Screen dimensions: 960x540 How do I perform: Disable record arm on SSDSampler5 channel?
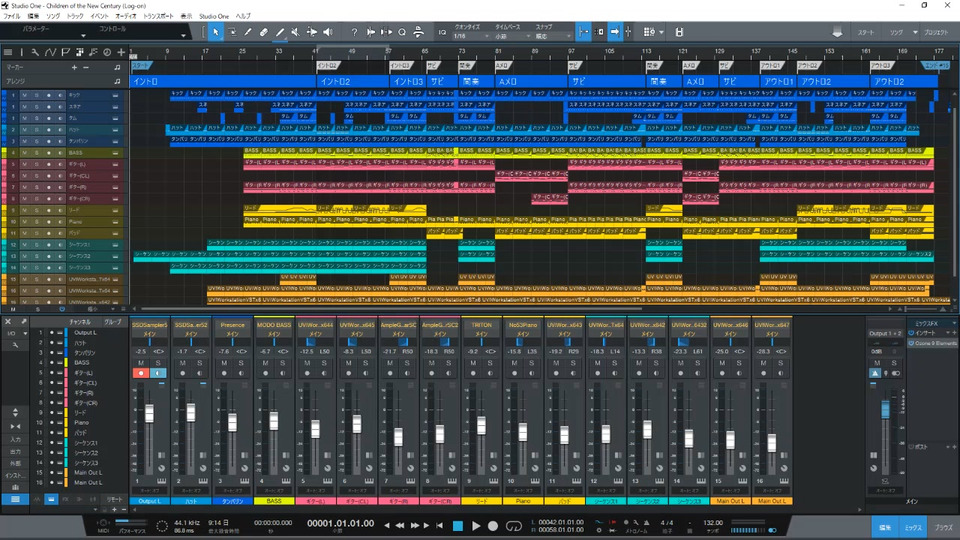coord(141,374)
